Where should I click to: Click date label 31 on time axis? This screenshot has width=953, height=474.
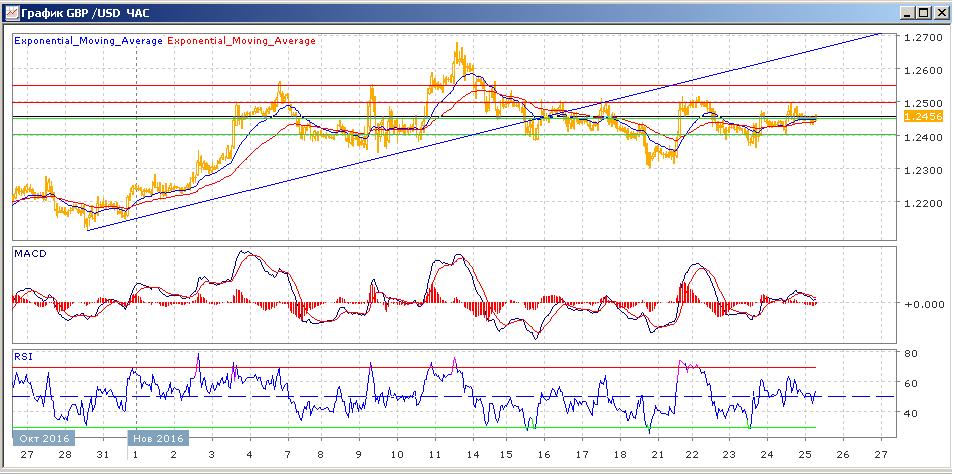[104, 455]
